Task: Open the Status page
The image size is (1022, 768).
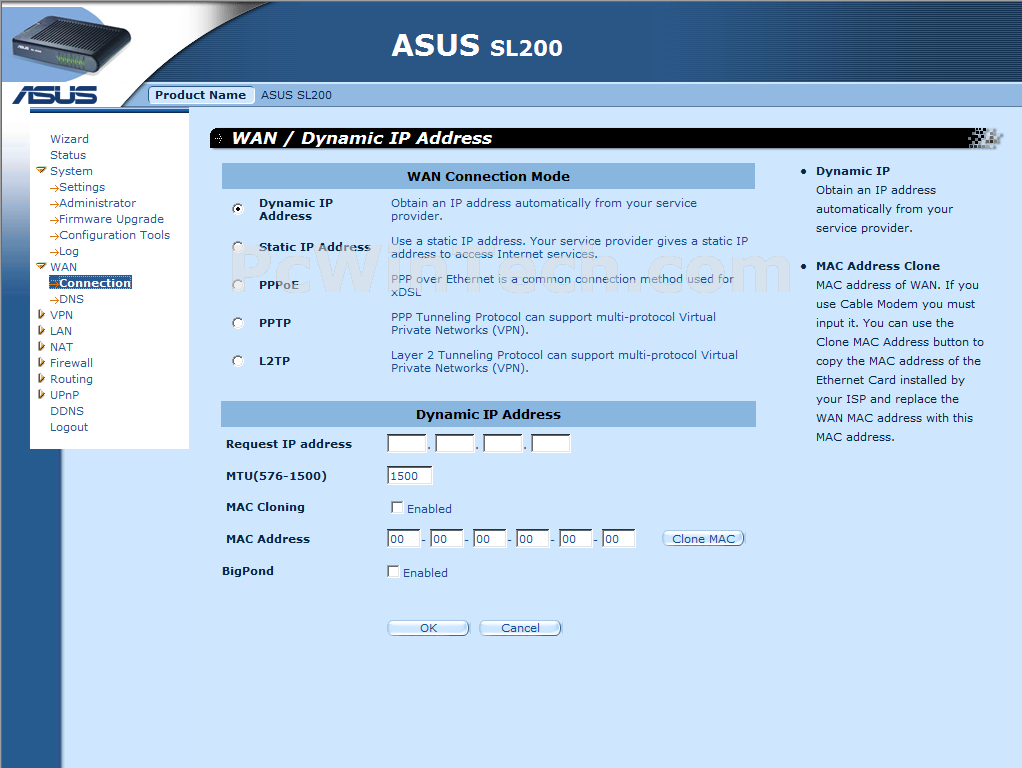Action: click(x=68, y=155)
